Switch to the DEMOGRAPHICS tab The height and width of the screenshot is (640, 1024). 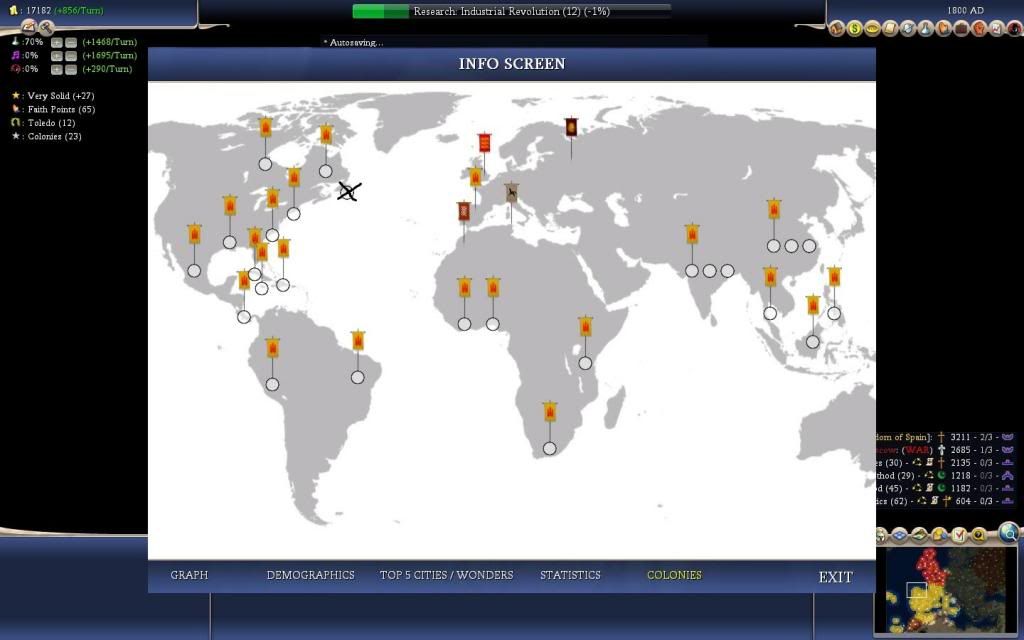pyautogui.click(x=310, y=575)
